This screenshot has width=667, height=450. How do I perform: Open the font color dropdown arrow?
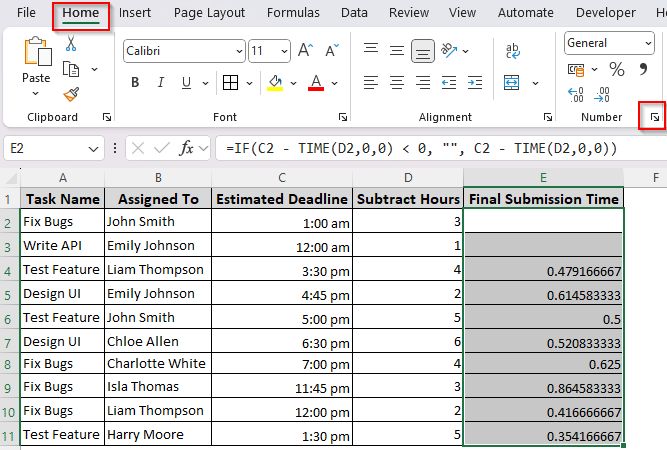(x=334, y=83)
